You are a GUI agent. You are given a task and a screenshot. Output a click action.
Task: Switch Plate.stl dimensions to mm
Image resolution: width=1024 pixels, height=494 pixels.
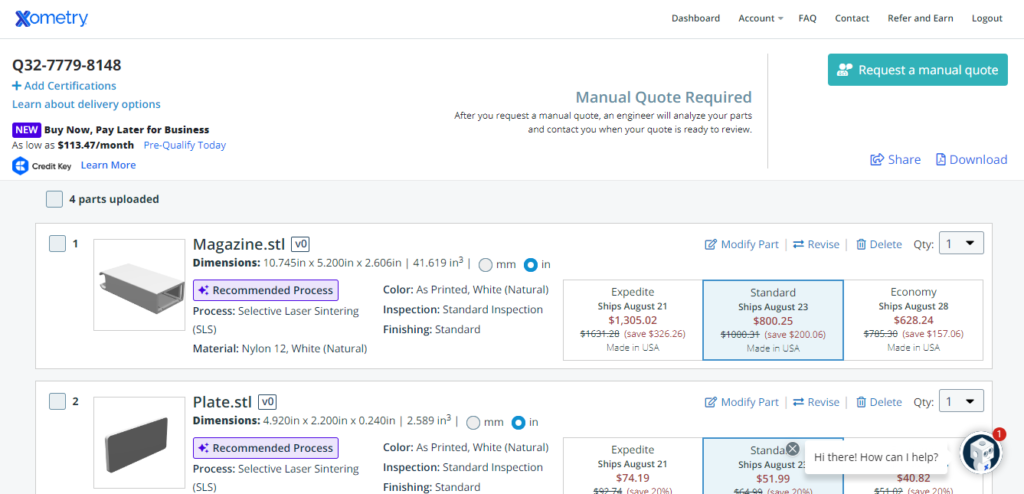click(473, 422)
